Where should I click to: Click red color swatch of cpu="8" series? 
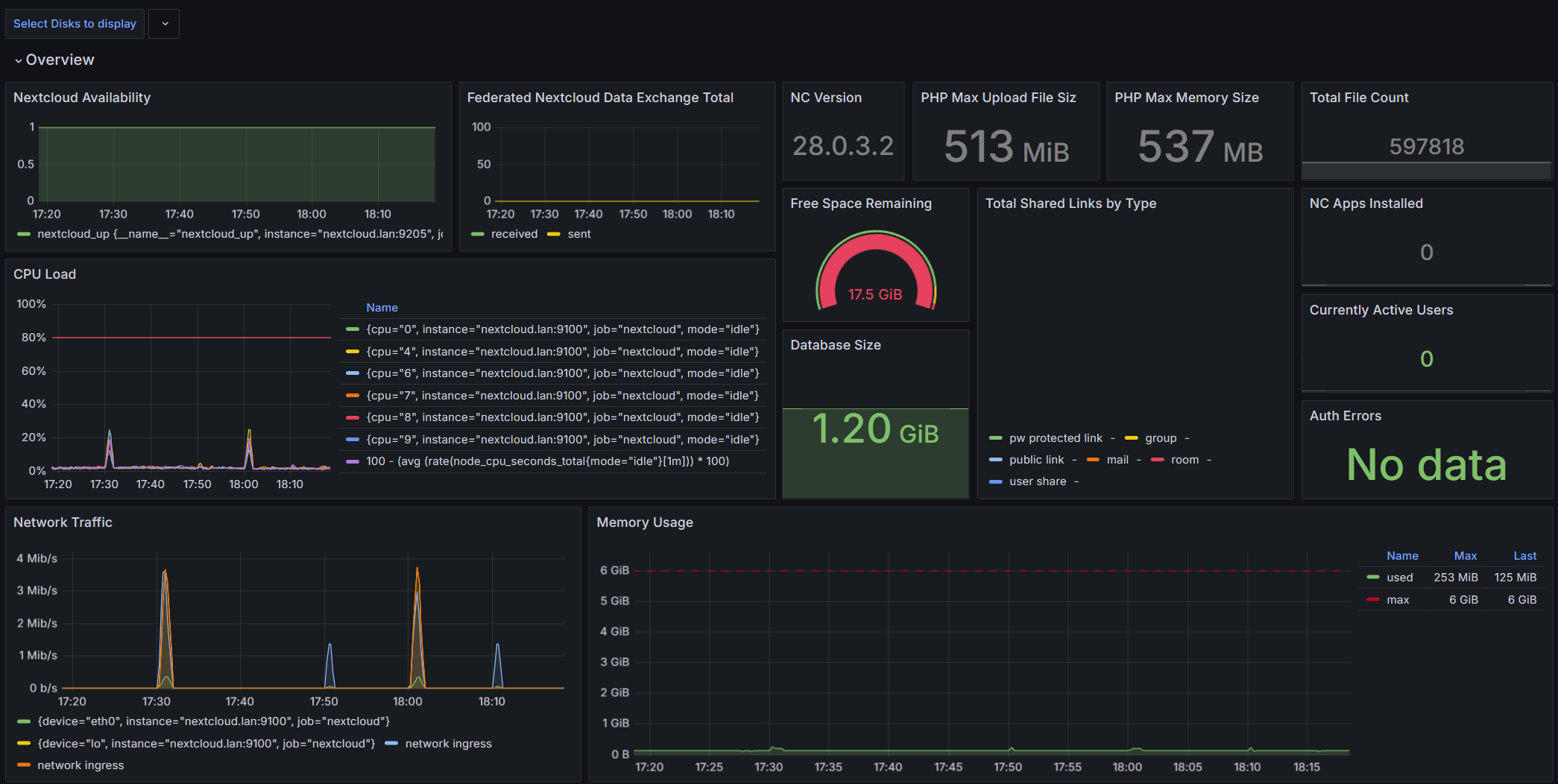coord(353,417)
